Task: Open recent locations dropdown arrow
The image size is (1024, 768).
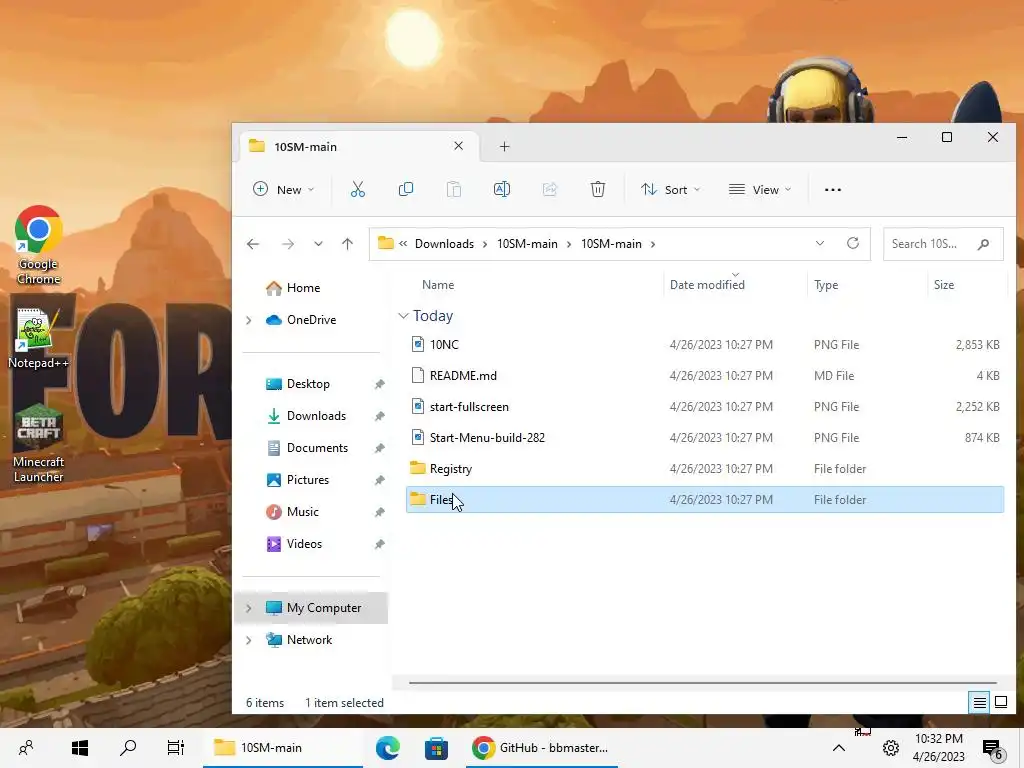Action: pyautogui.click(x=318, y=244)
